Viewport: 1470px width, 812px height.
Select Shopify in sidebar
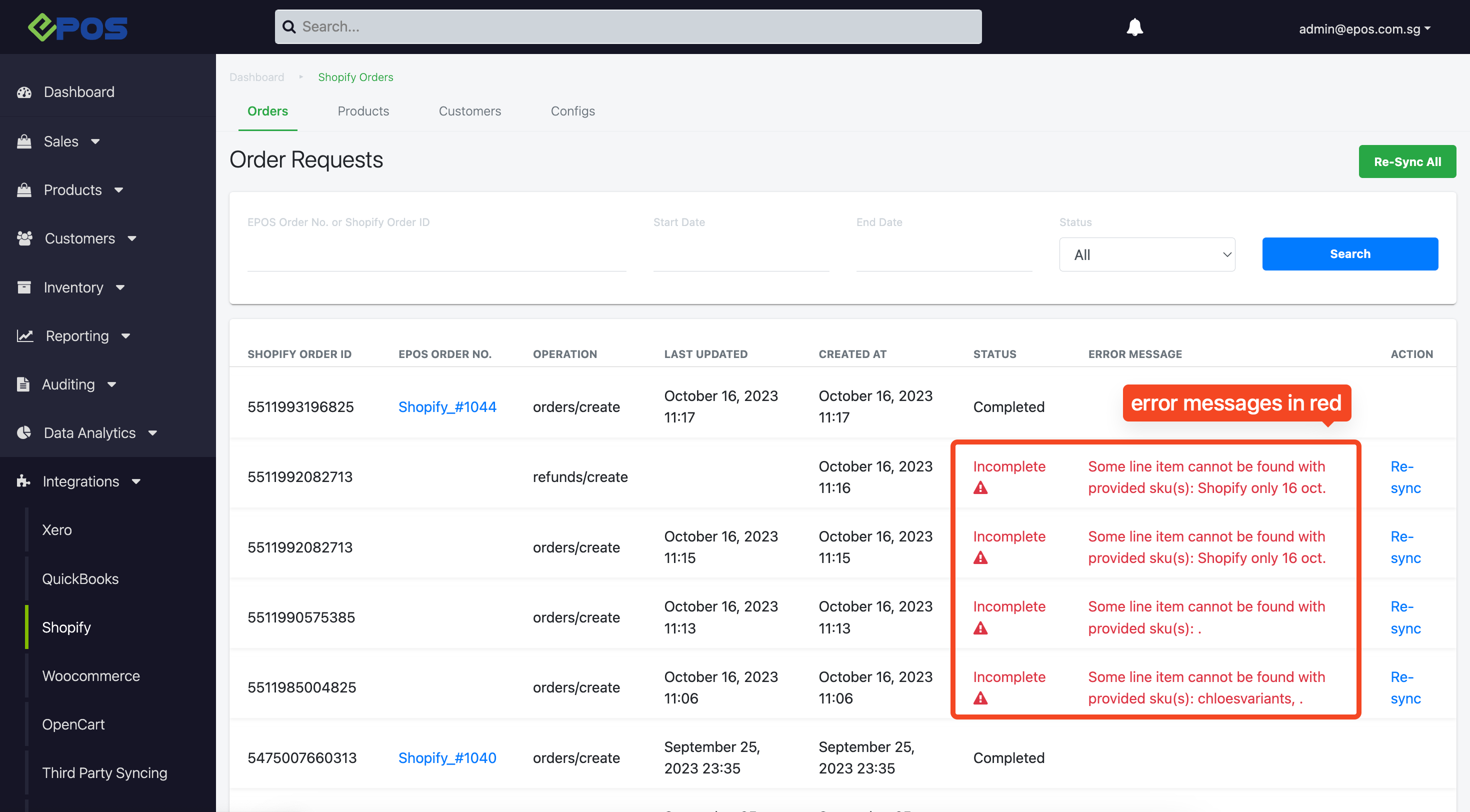click(66, 627)
